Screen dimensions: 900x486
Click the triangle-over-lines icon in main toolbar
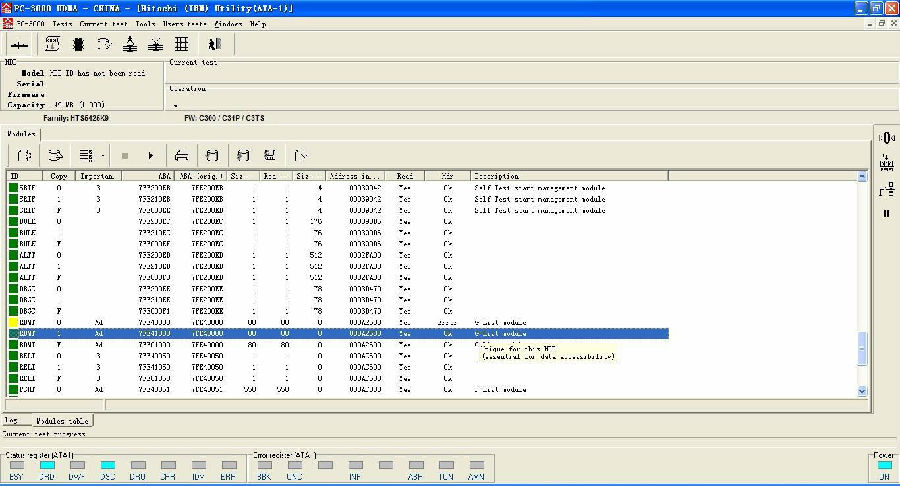130,44
